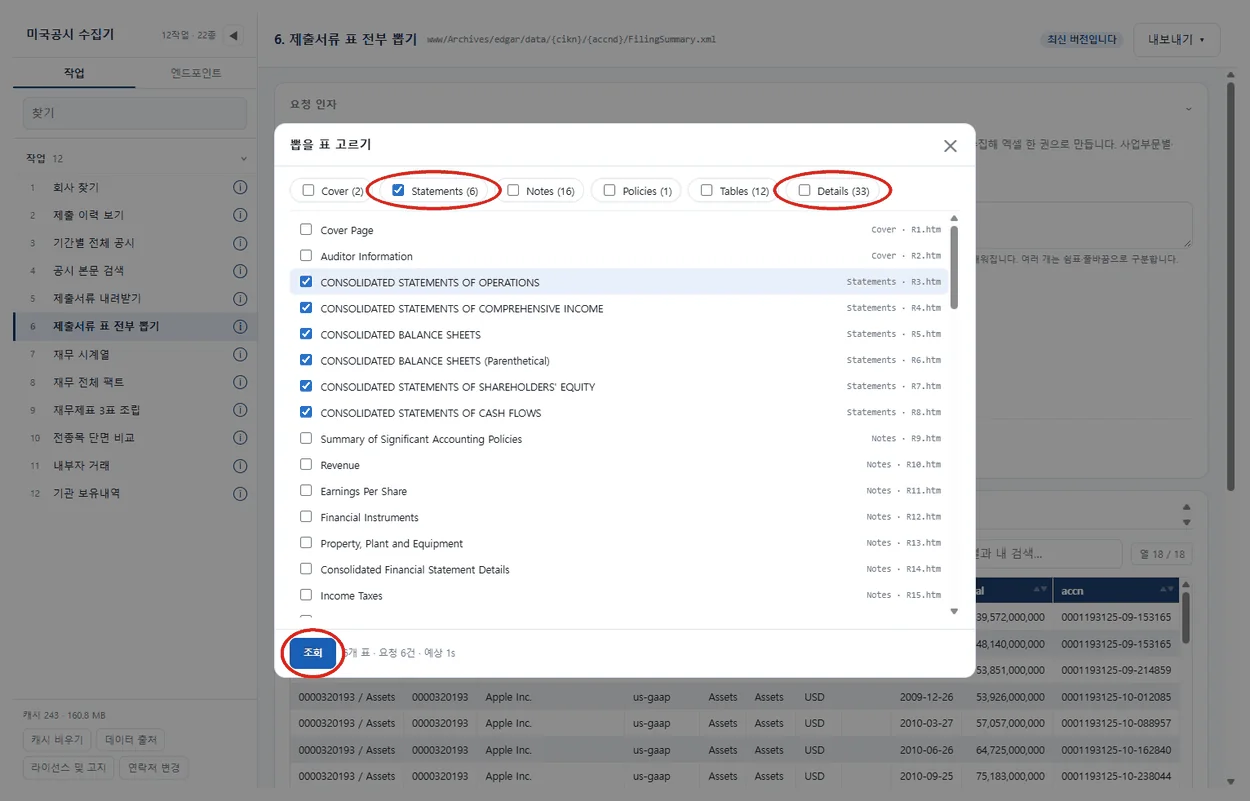Uncheck CONSOLIDATED STATEMENTS OF CASH FLOWS

(306, 413)
